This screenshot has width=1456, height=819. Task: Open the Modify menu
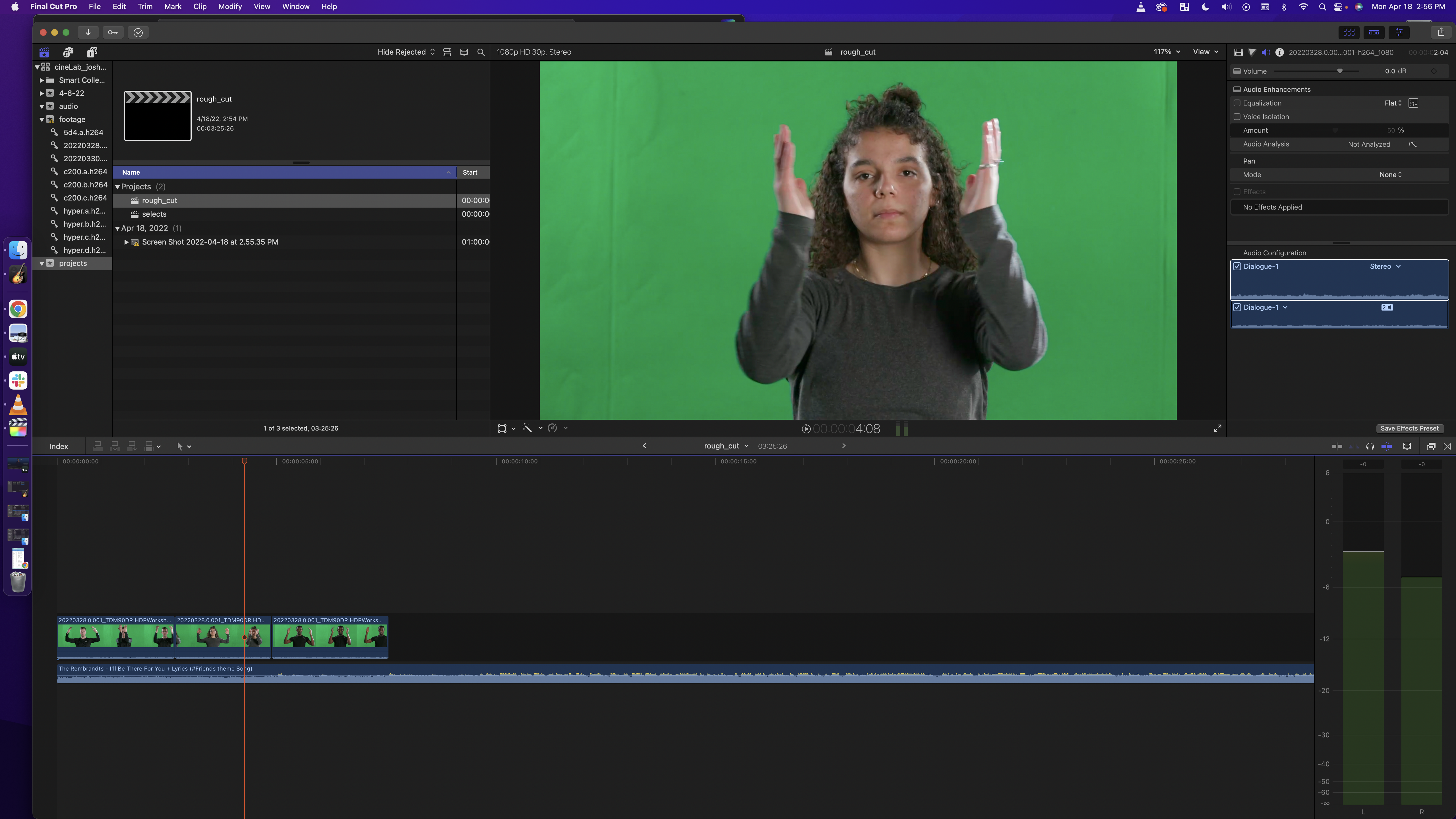pyautogui.click(x=230, y=7)
